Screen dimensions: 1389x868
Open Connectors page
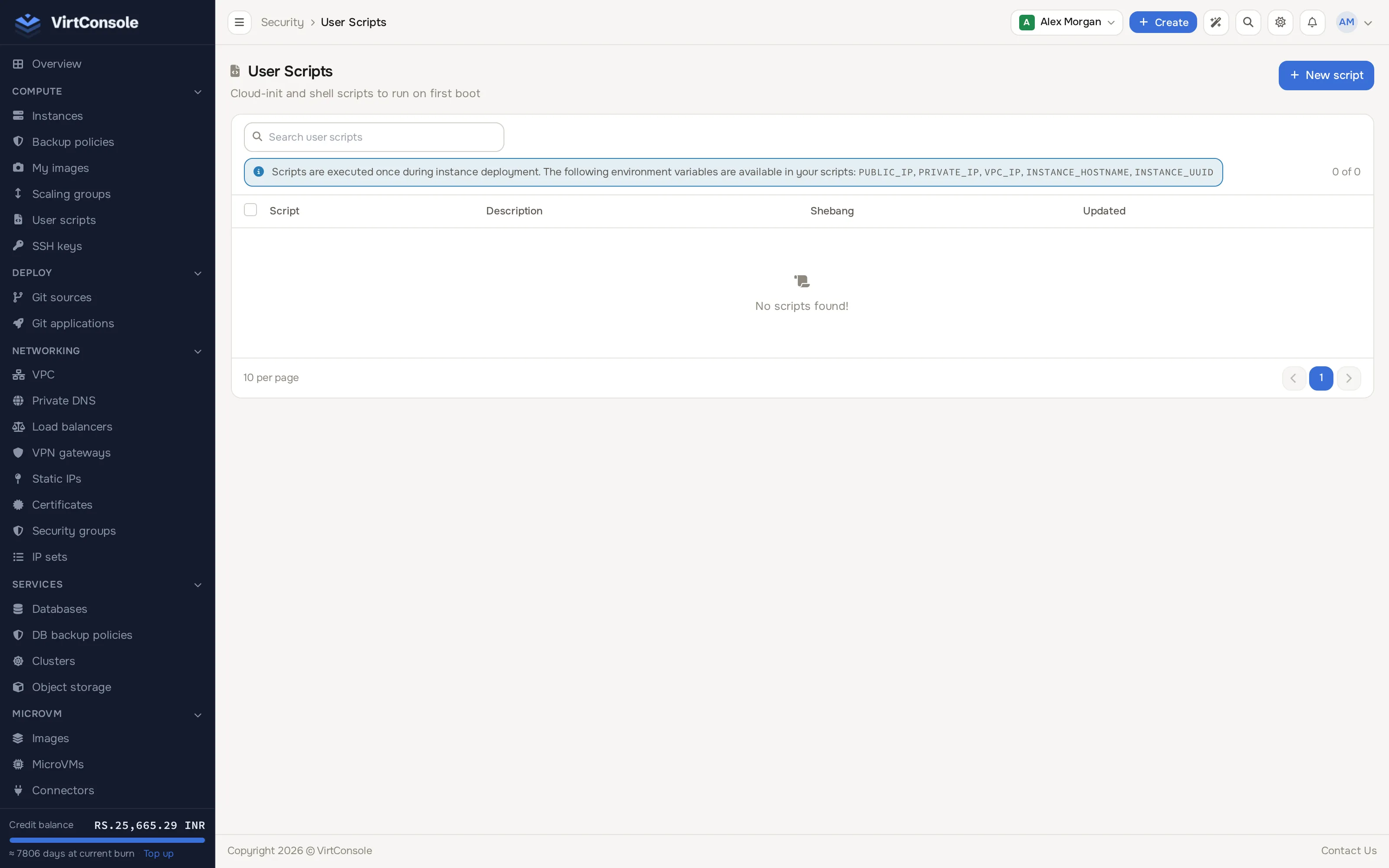107,790
